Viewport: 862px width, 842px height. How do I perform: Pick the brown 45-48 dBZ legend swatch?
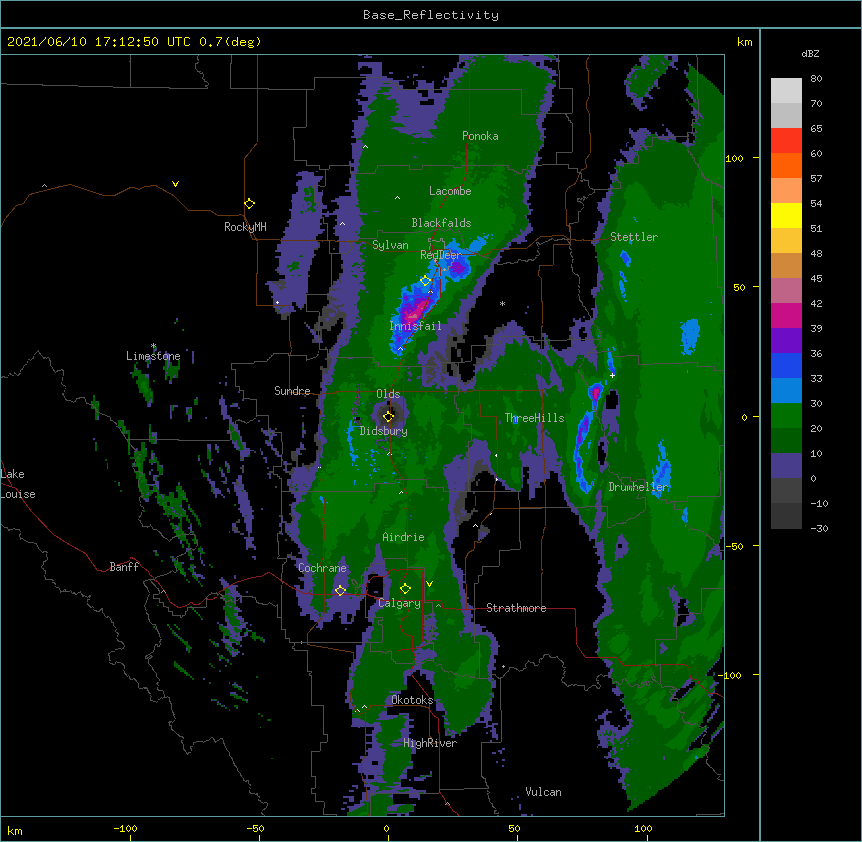pos(786,265)
